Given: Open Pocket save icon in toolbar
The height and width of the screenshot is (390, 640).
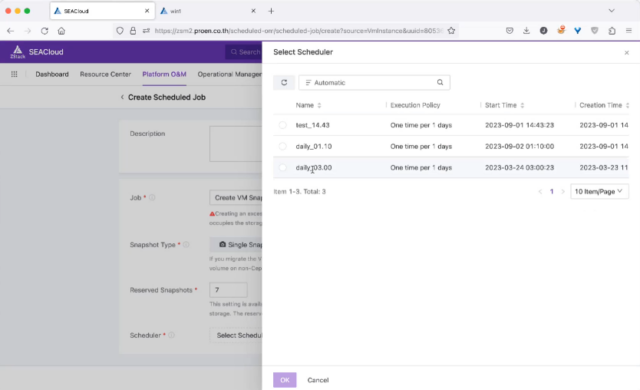Looking at the screenshot, I should pos(509,31).
